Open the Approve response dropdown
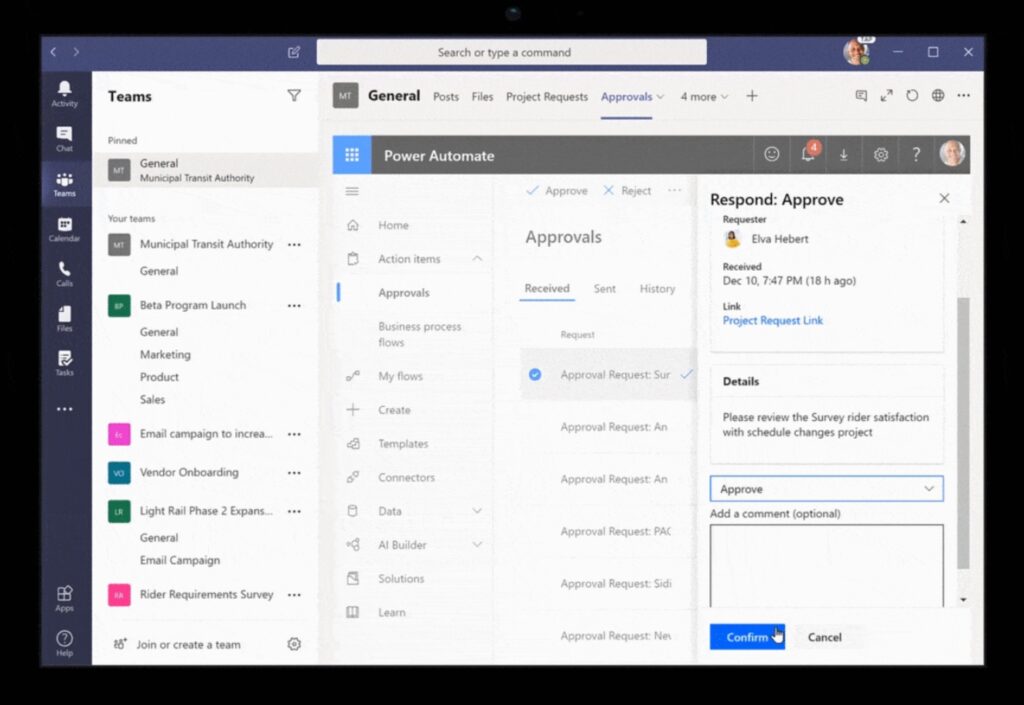Screen dimensions: 1024x705 pos(826,488)
